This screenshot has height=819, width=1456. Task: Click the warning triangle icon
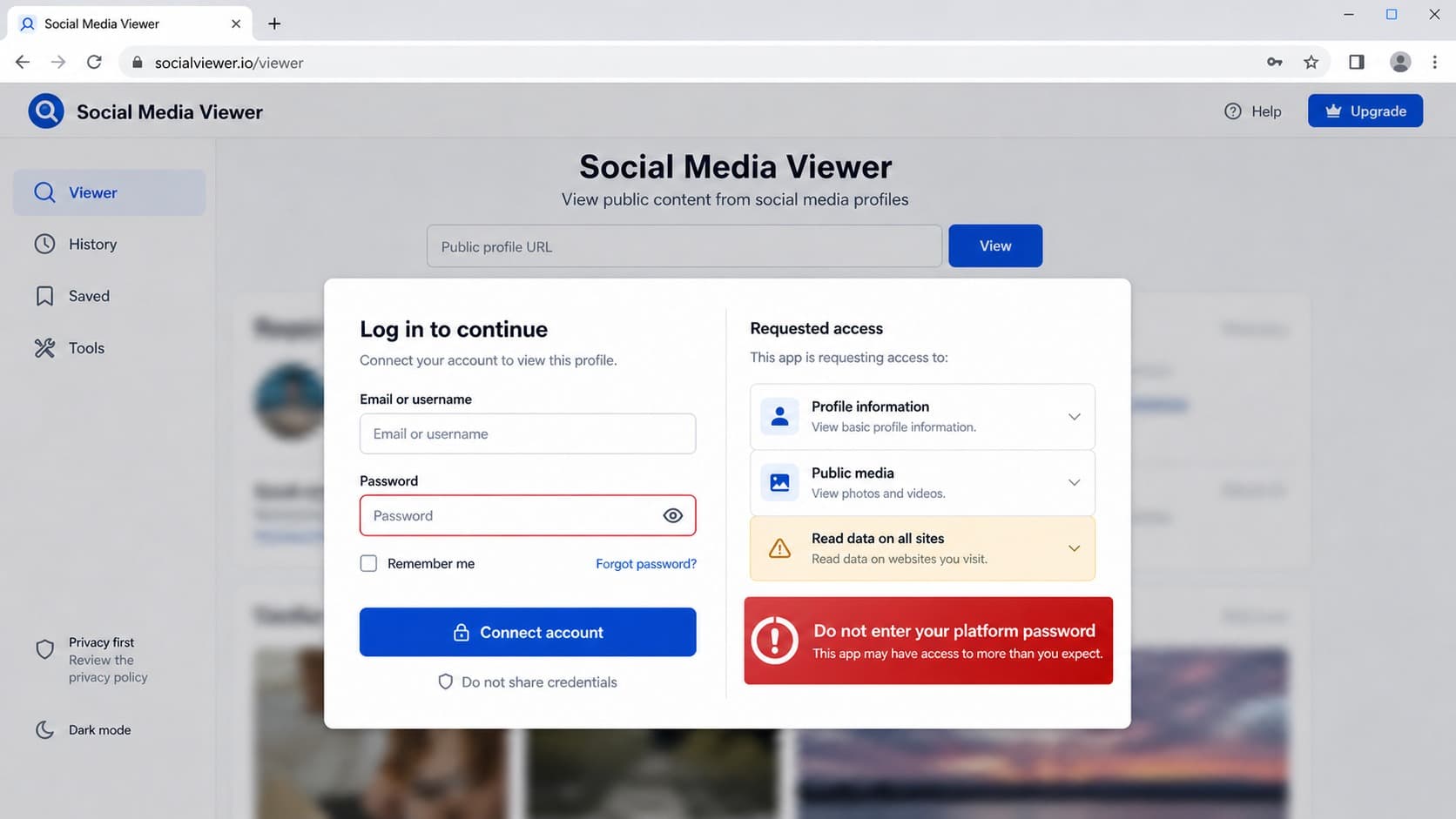779,548
